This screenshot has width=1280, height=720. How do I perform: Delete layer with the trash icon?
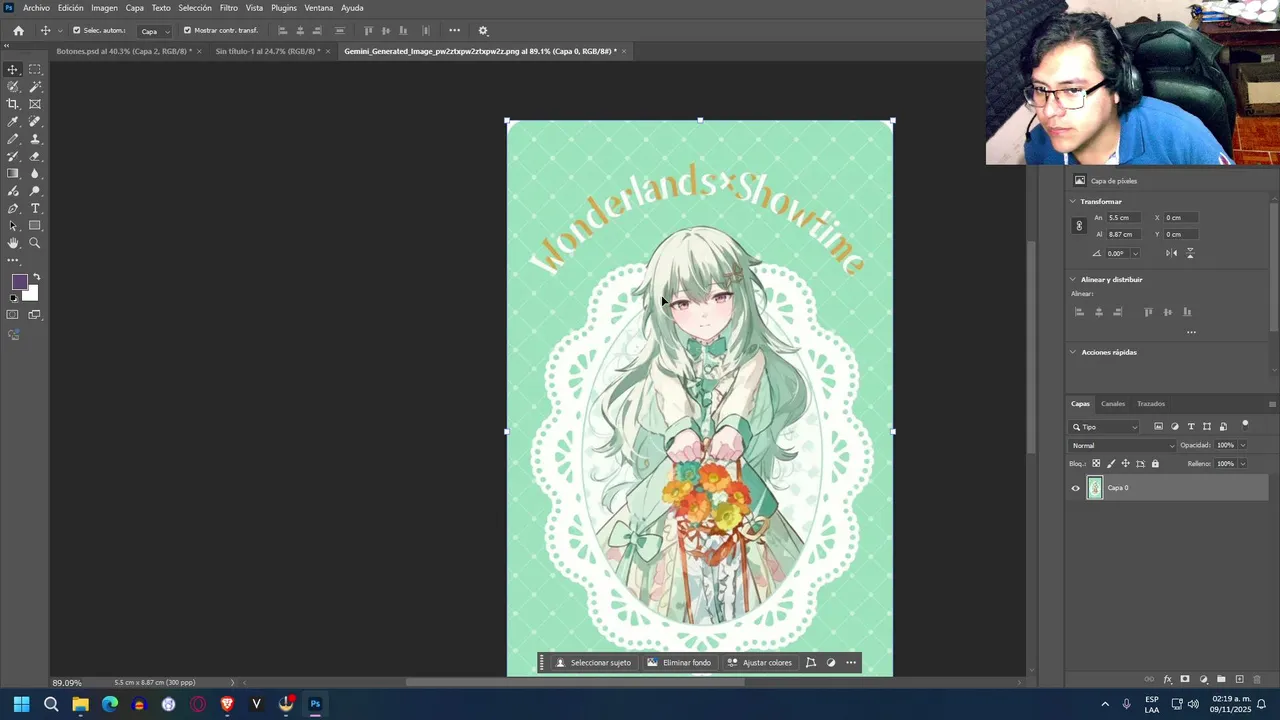[x=1258, y=680]
